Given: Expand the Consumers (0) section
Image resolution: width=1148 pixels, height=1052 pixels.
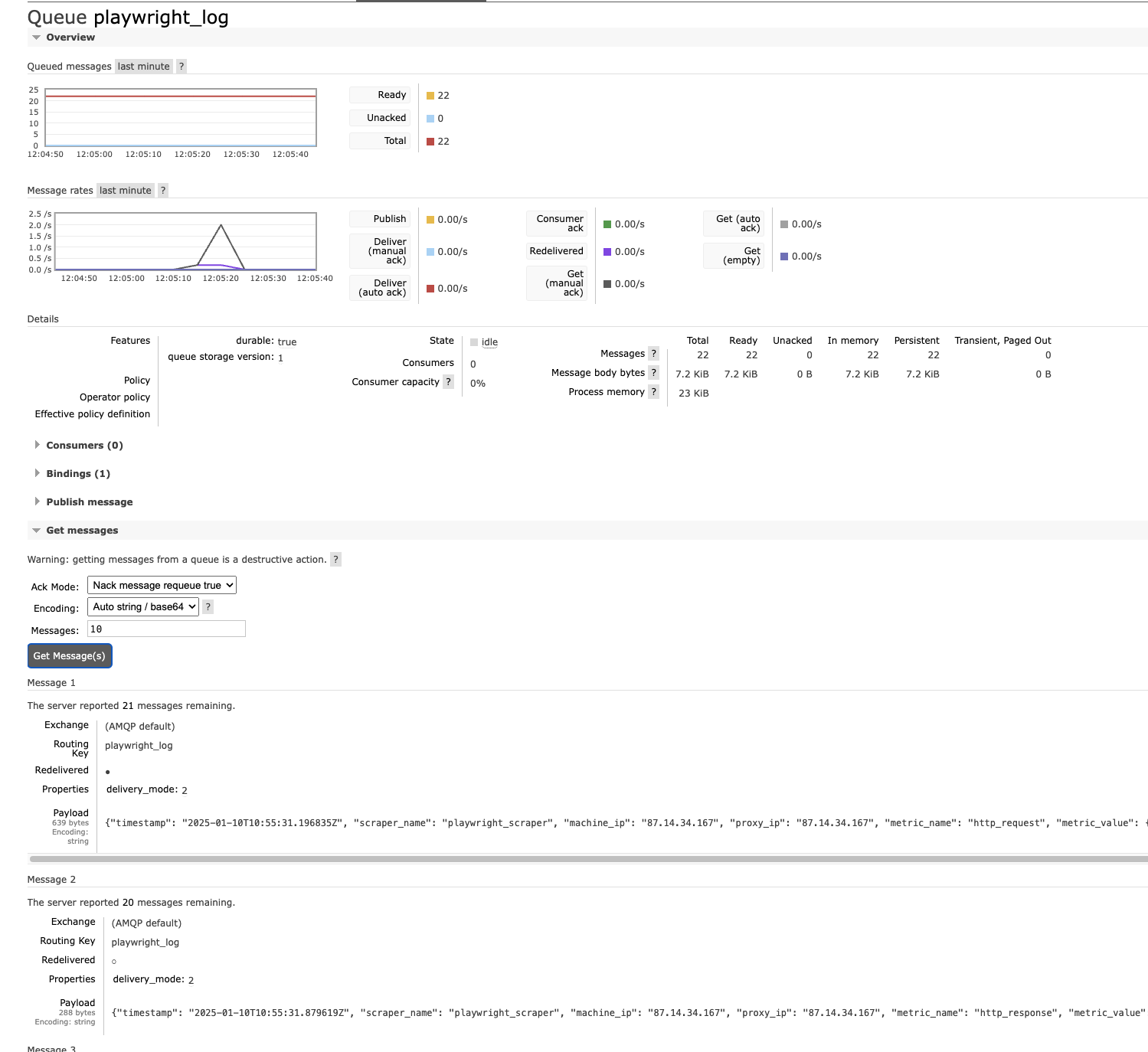Looking at the screenshot, I should [83, 446].
